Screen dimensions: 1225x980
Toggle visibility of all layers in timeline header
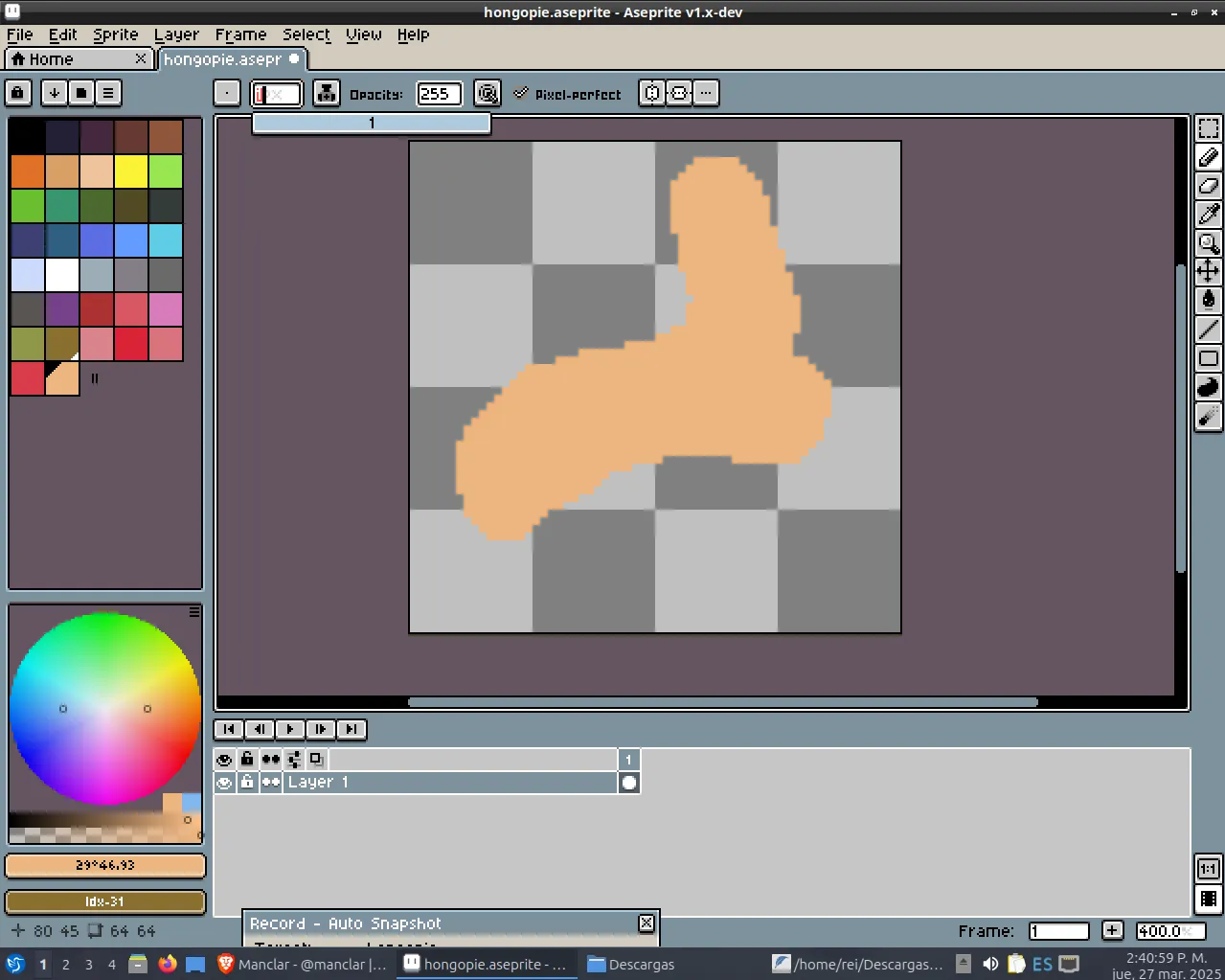tap(224, 760)
